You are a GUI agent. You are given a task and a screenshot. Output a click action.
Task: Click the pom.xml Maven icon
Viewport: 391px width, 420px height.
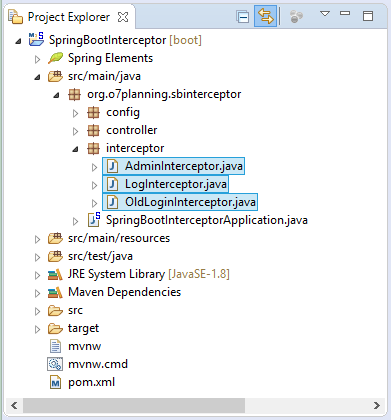point(55,382)
